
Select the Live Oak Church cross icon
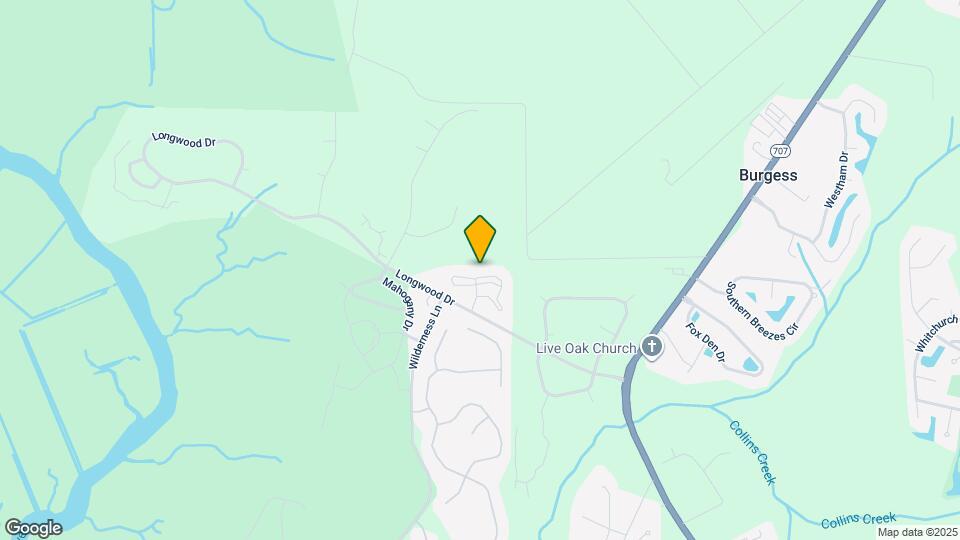652,347
